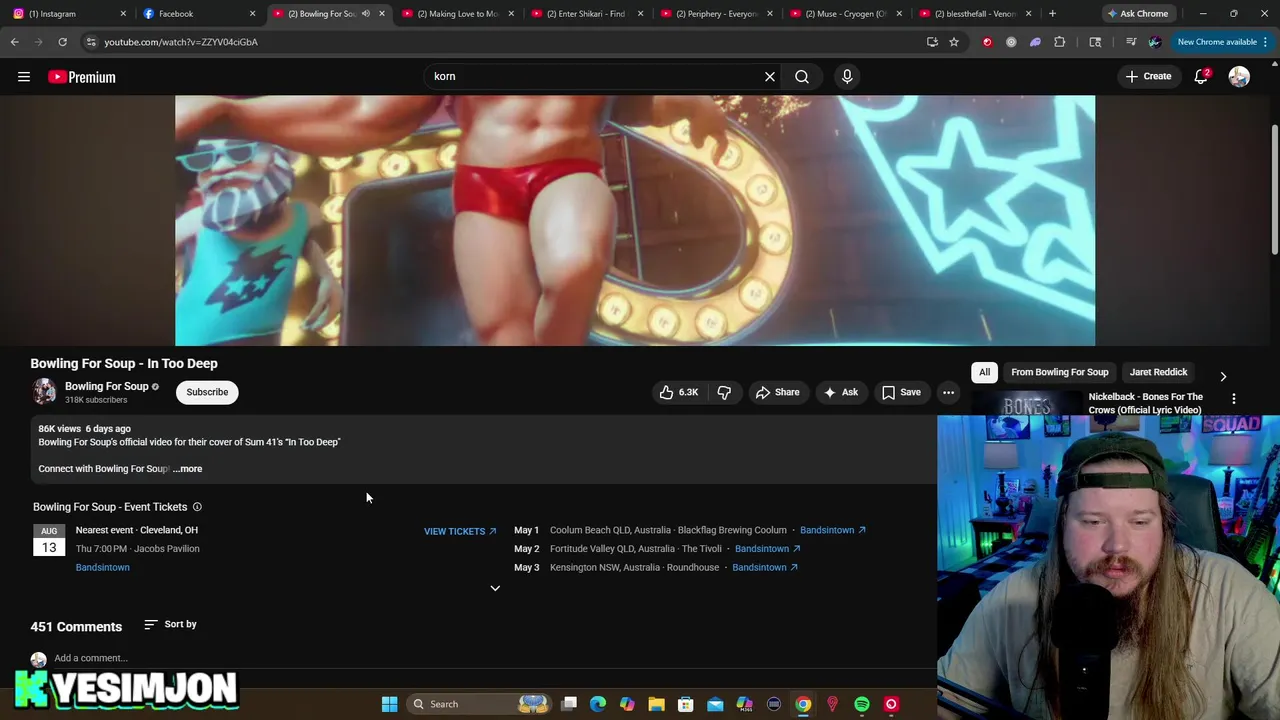The image size is (1280, 720).
Task: Open Bowling For Soup channel avatar
Action: [44, 391]
